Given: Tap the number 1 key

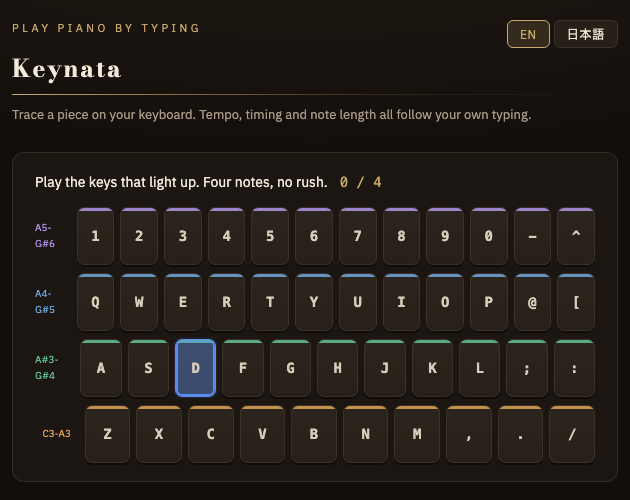Looking at the screenshot, I should coord(95,236).
